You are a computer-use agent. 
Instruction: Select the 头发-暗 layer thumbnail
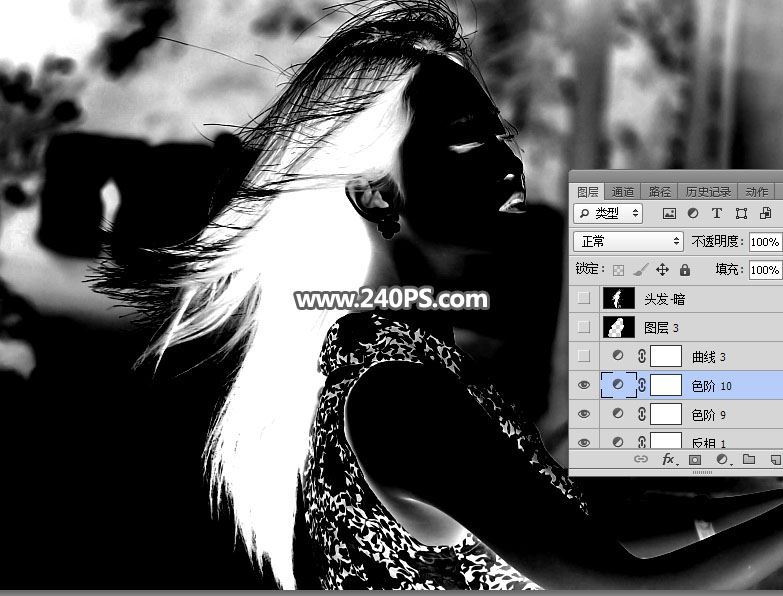pos(619,298)
